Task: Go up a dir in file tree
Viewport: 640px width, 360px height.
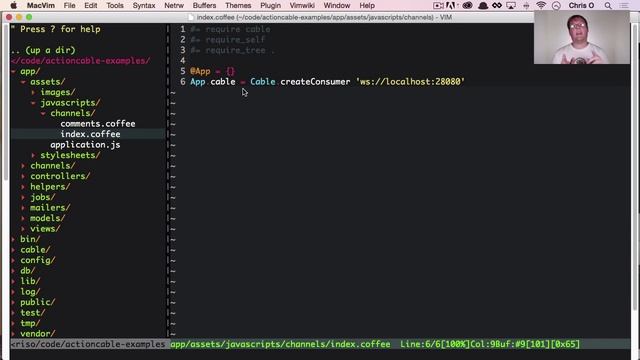Action: (x=43, y=50)
